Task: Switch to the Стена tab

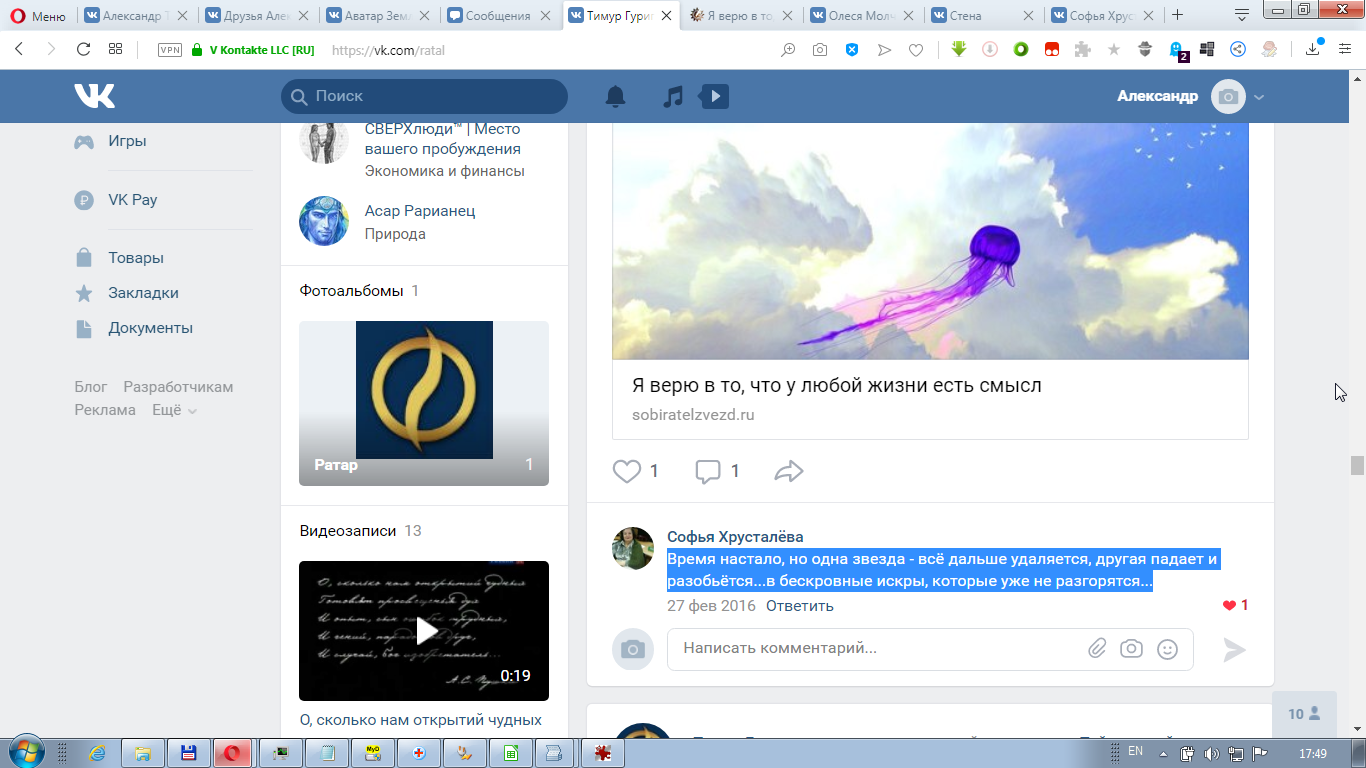Action: pyautogui.click(x=983, y=15)
